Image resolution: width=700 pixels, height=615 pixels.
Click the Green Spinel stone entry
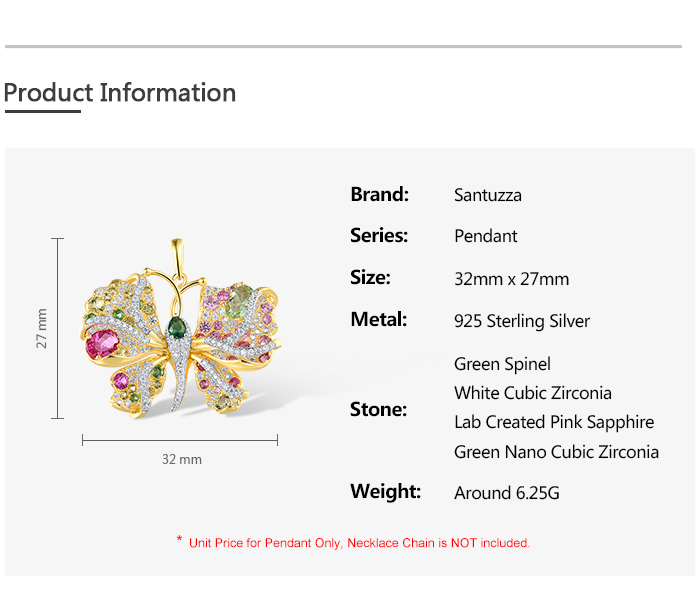502,364
